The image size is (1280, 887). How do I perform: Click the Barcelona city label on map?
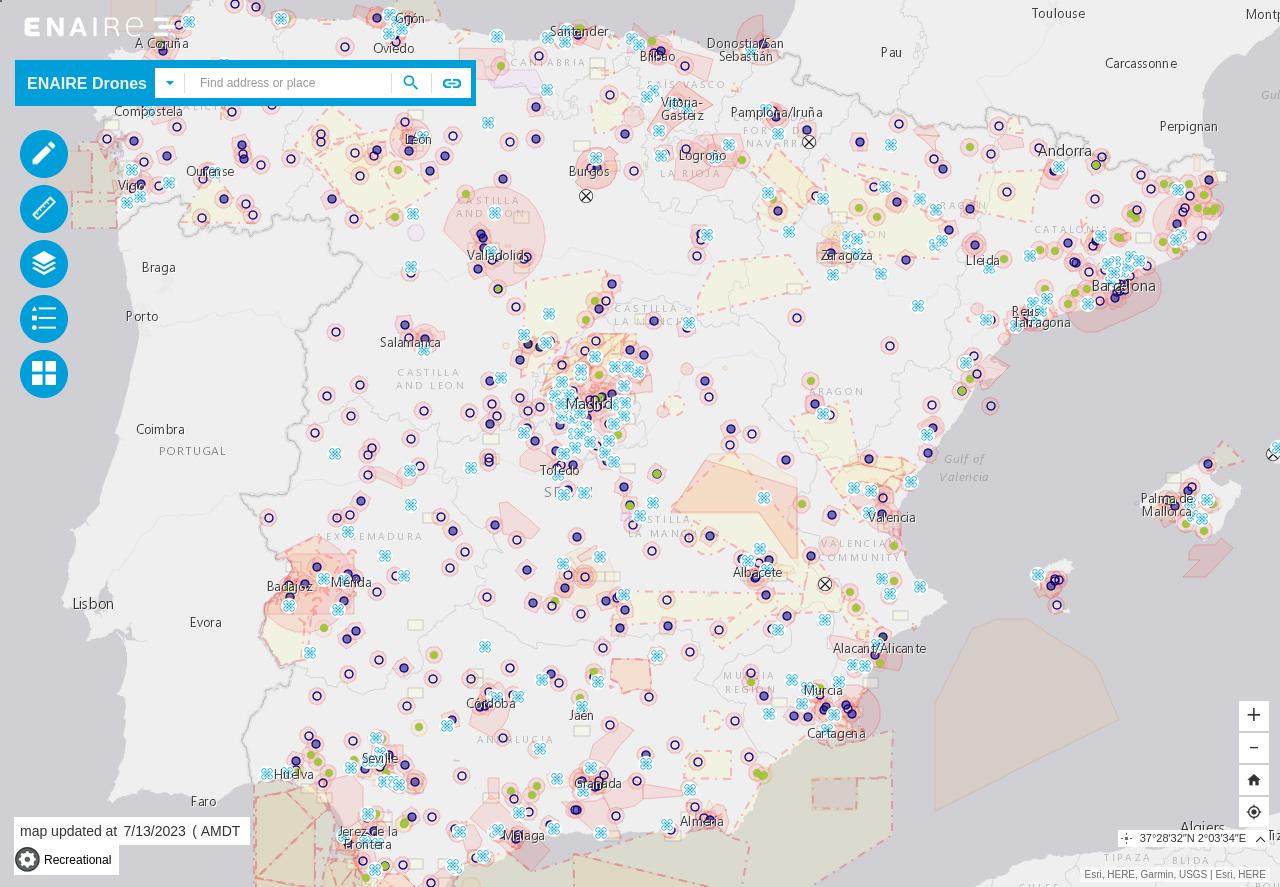pos(1124,286)
